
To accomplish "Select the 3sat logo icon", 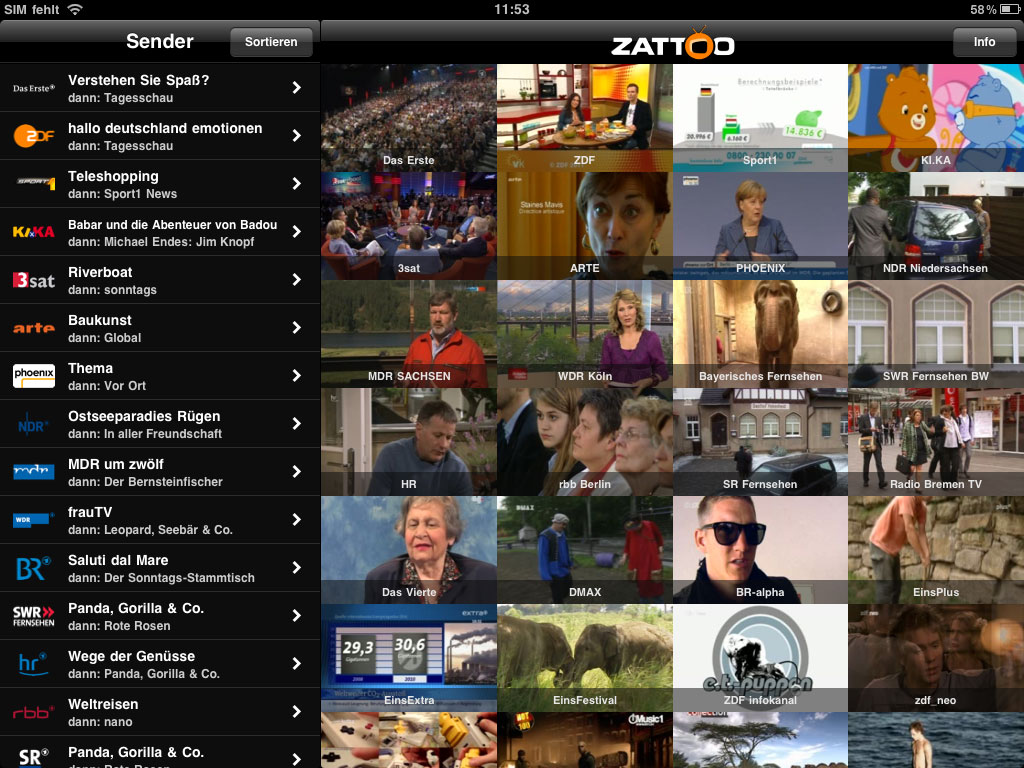I will 33,280.
